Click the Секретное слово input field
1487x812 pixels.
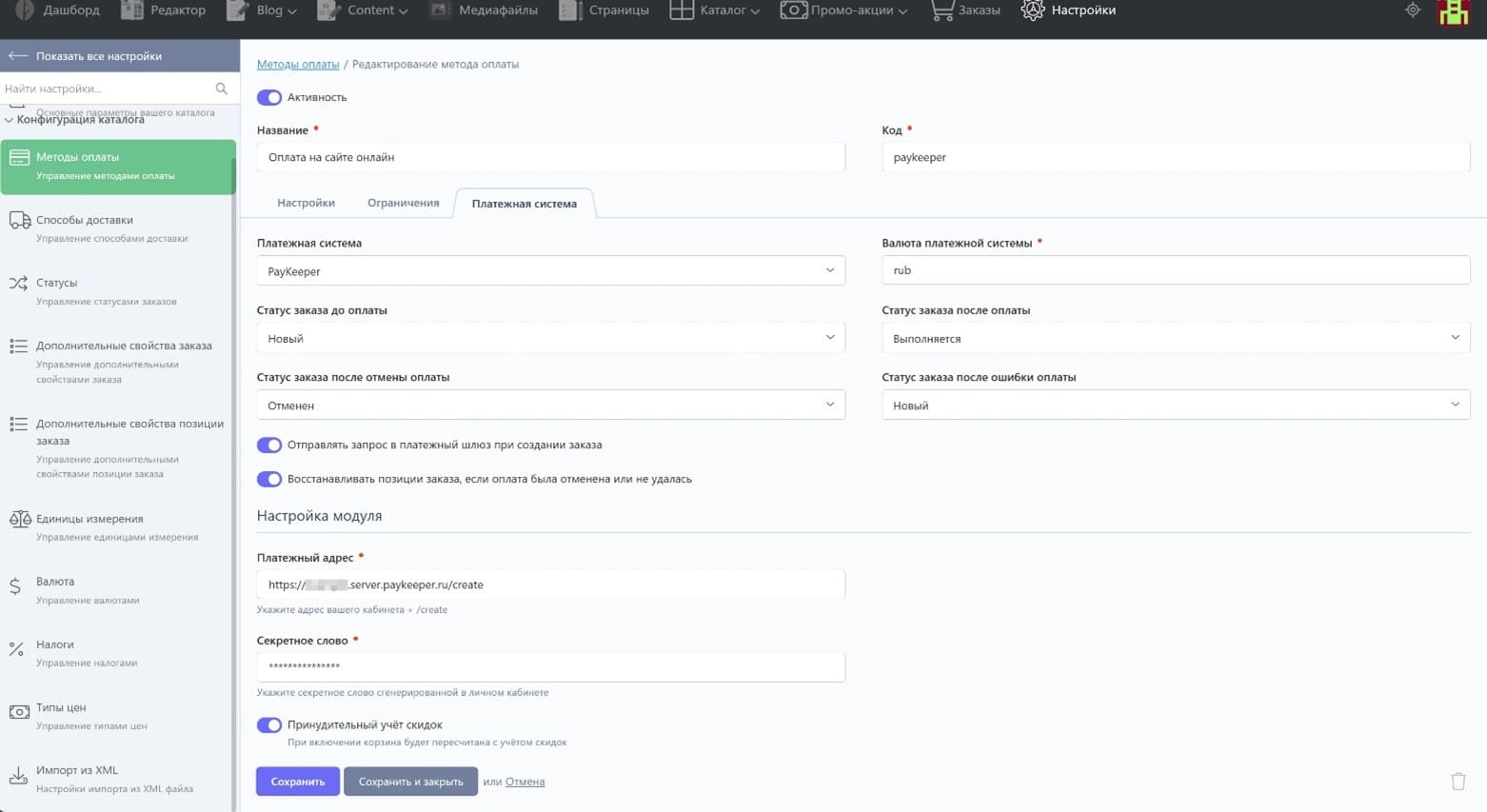pos(550,667)
